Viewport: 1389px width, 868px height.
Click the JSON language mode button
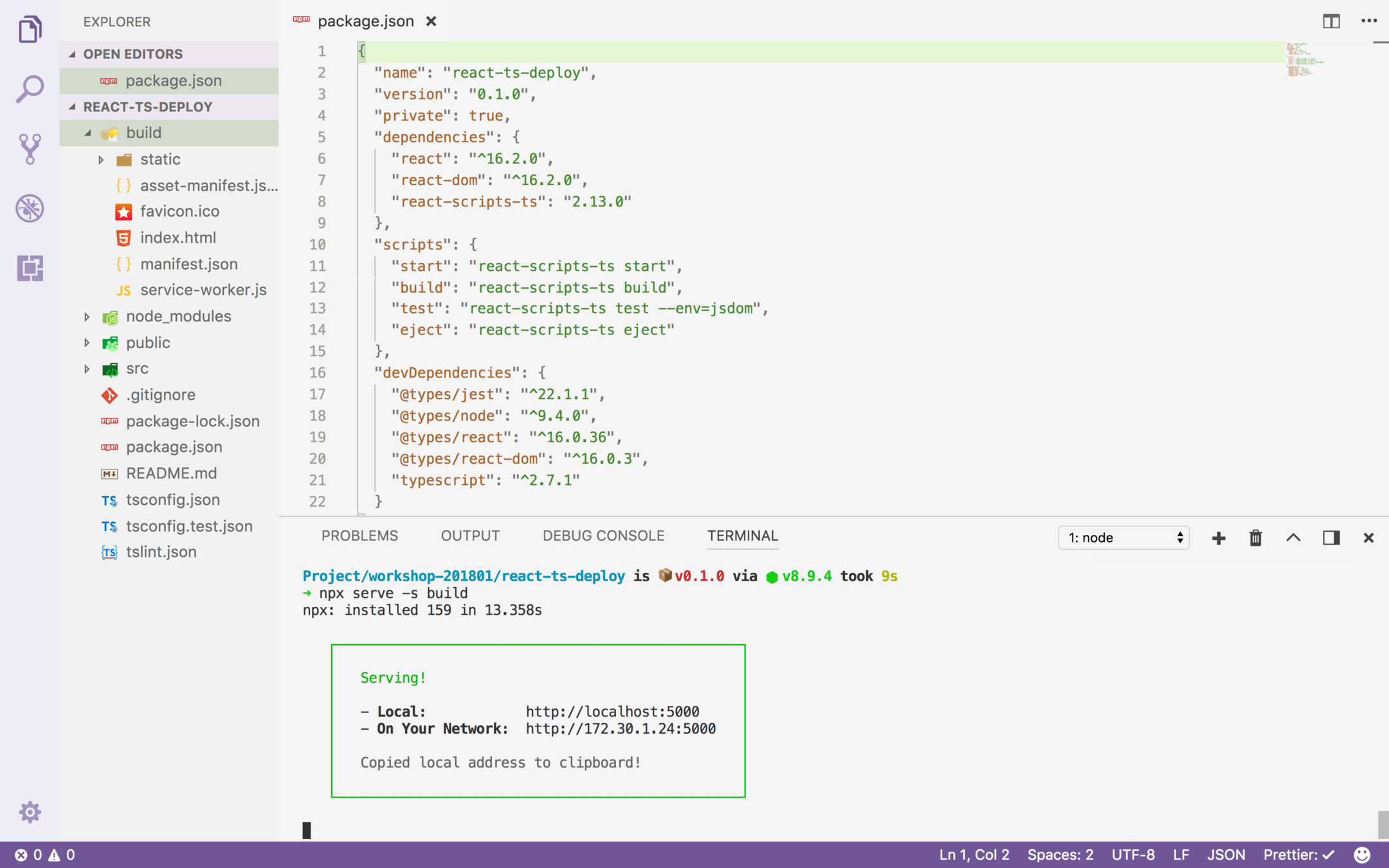(1226, 854)
